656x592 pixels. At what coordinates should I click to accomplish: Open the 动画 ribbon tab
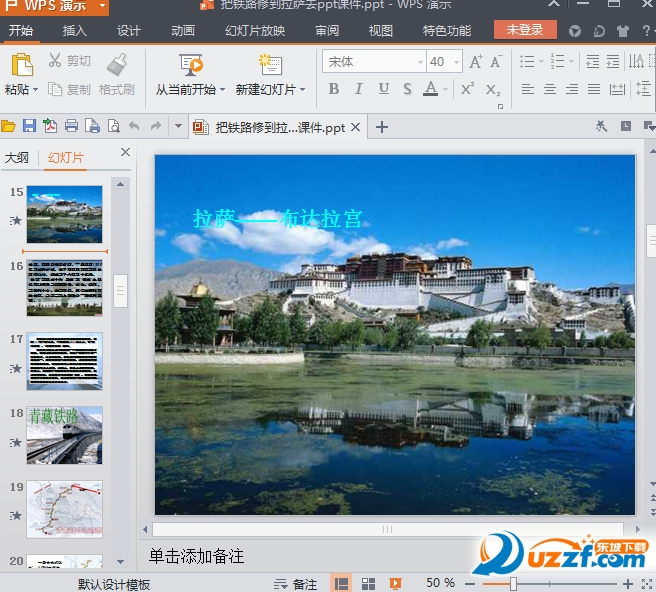183,31
